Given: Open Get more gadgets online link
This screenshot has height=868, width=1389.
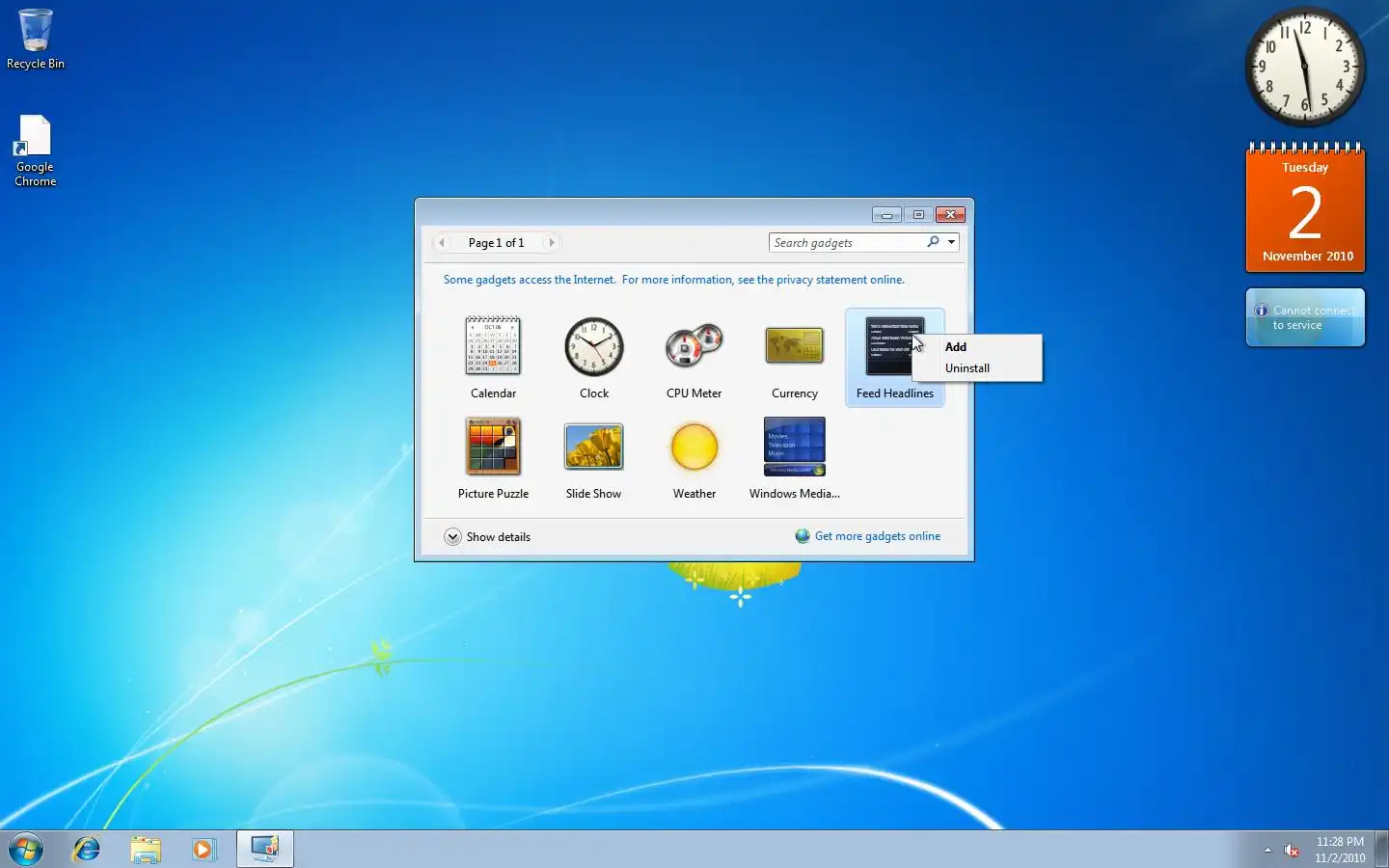Looking at the screenshot, I should click(877, 536).
